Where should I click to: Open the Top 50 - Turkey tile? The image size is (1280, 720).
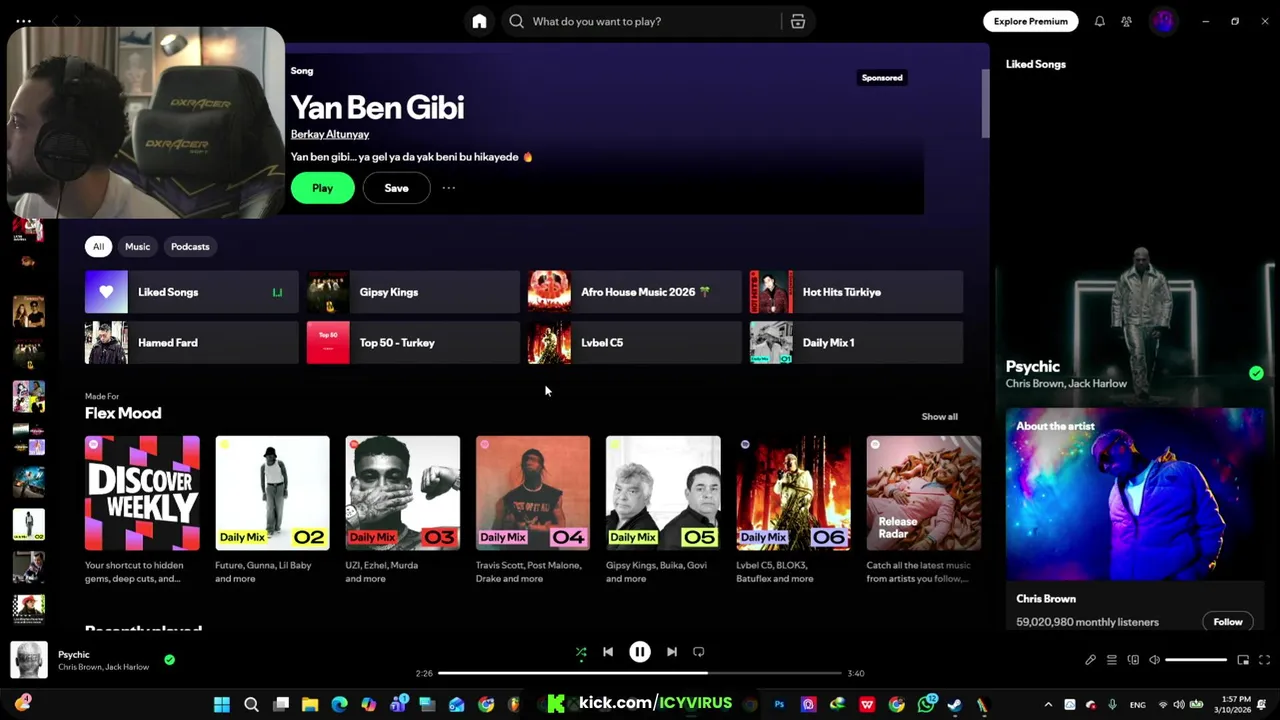click(413, 343)
